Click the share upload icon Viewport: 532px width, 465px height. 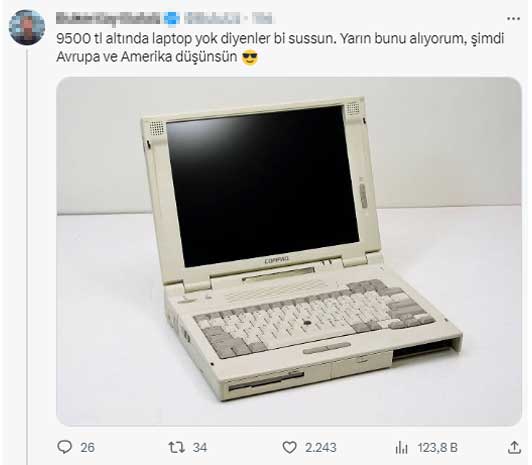514,447
